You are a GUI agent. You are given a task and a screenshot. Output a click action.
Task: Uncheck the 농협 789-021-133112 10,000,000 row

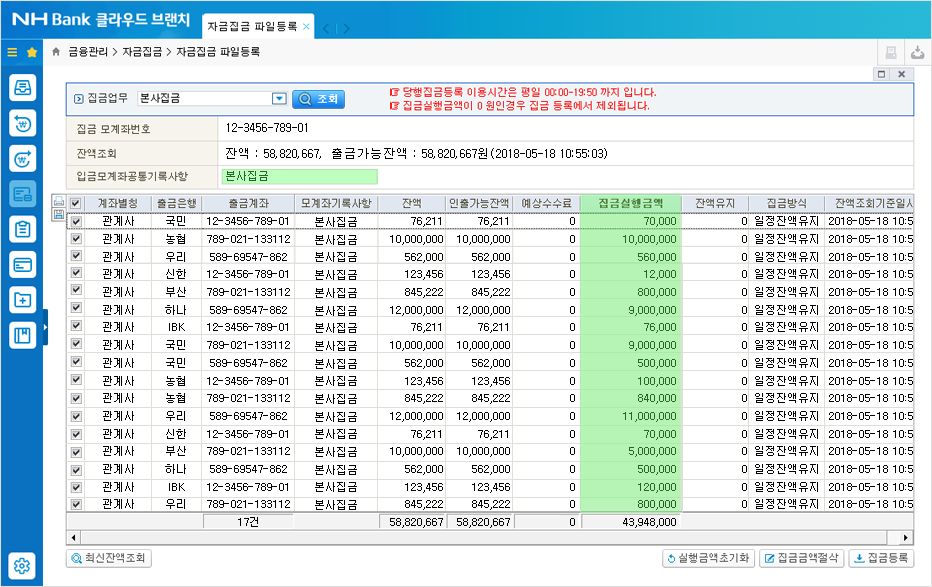(x=75, y=239)
